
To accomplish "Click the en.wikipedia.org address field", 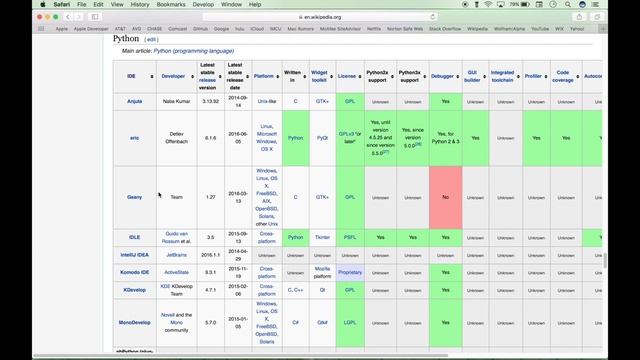I will 320,17.
